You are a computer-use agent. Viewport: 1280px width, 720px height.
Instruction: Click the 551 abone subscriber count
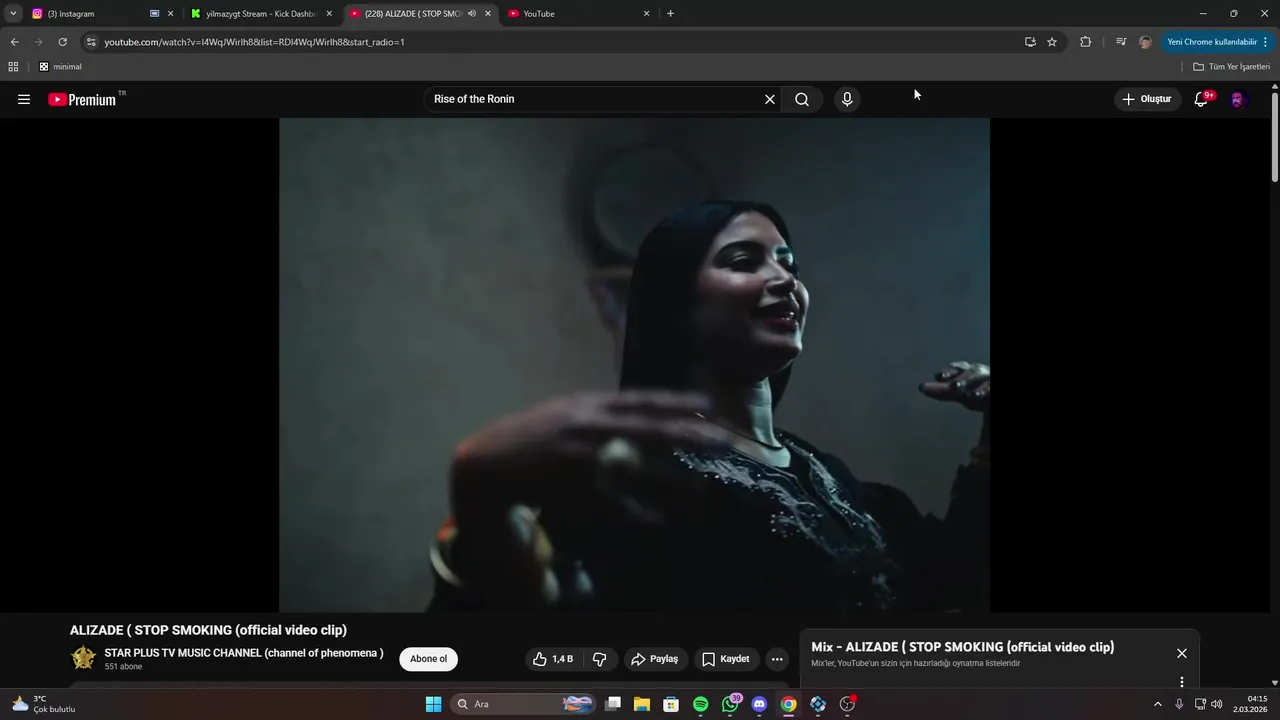(x=123, y=667)
